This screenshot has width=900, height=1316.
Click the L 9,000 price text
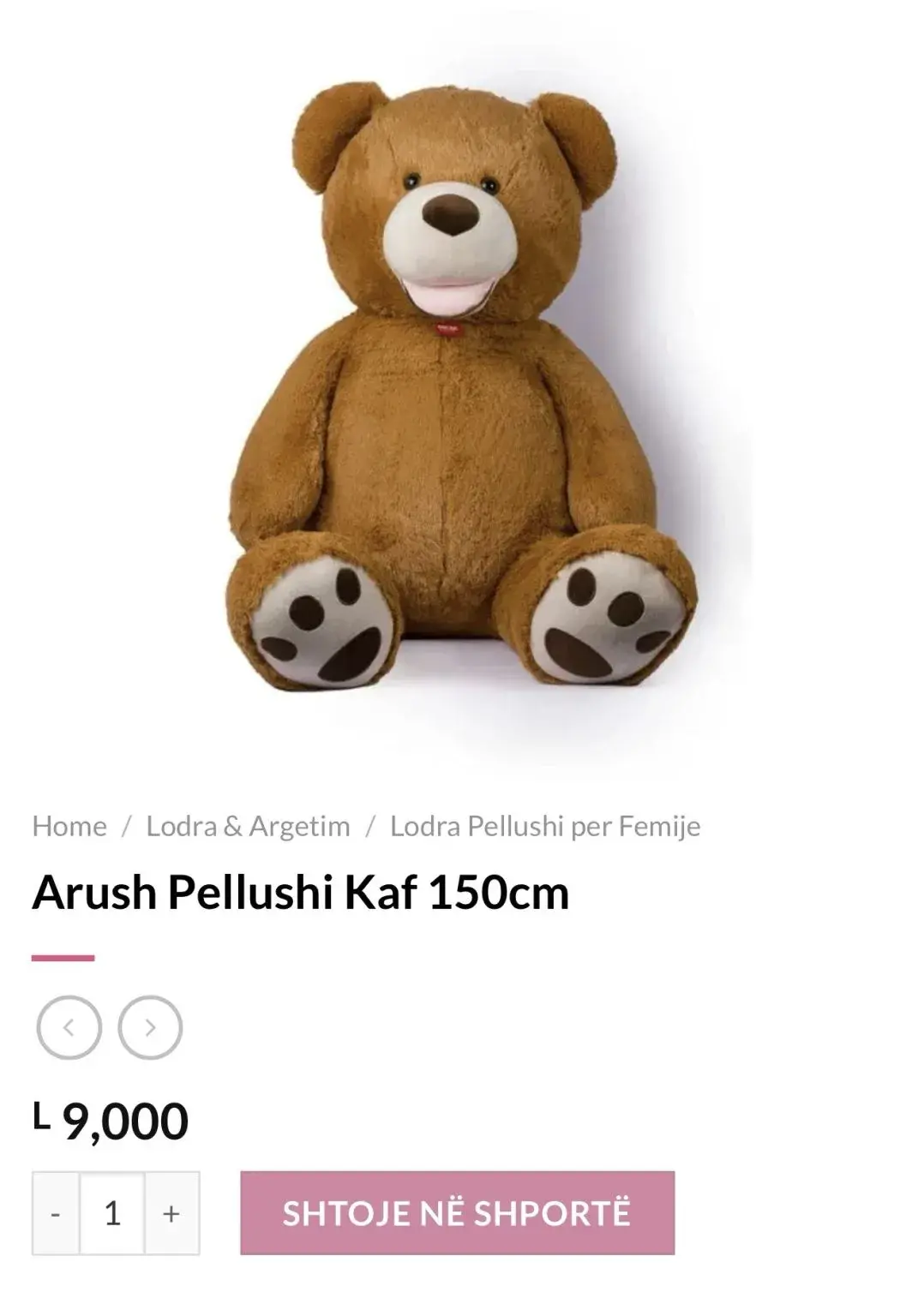[111, 1121]
